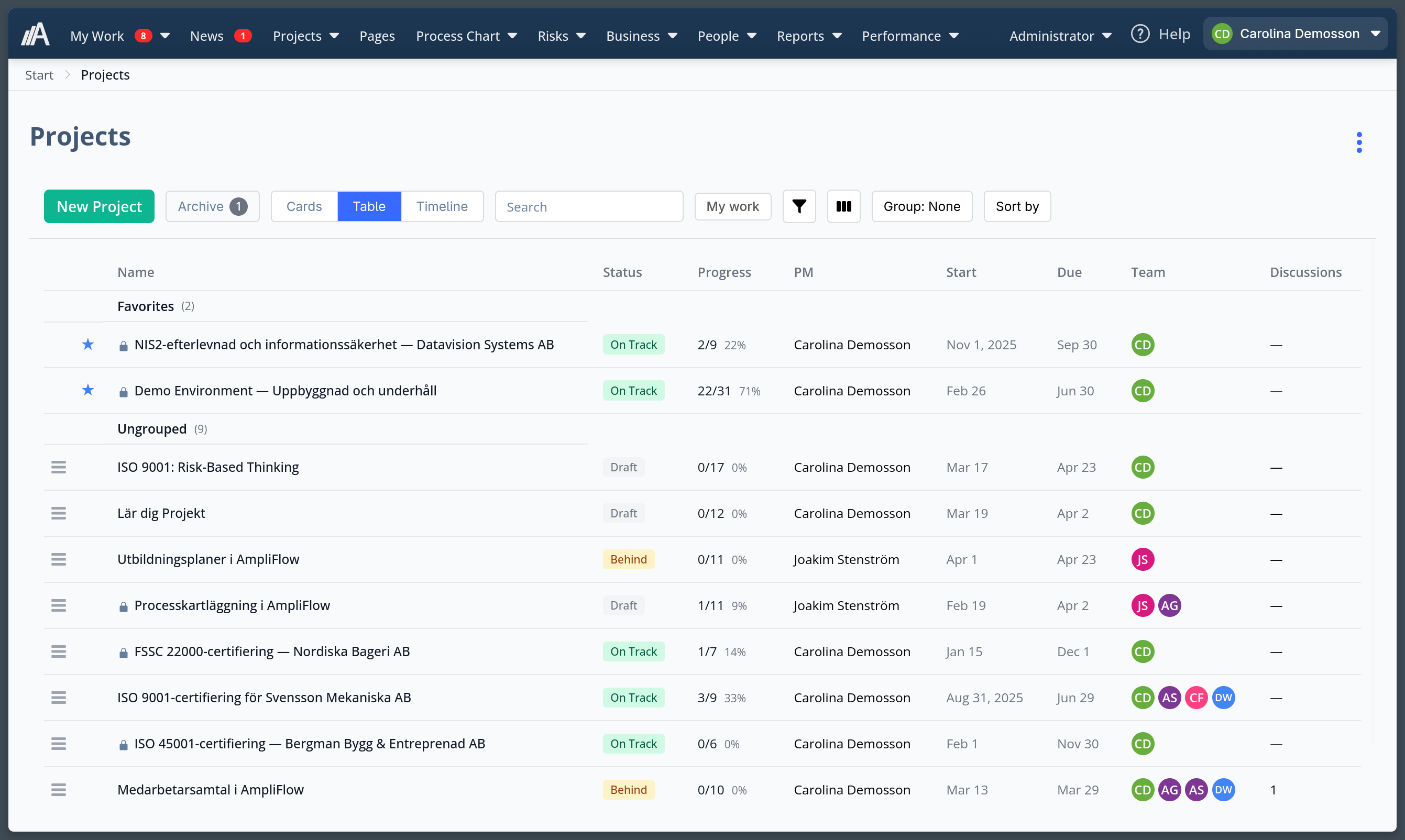Expand the Administrator dropdown
1405x840 pixels.
[1059, 35]
